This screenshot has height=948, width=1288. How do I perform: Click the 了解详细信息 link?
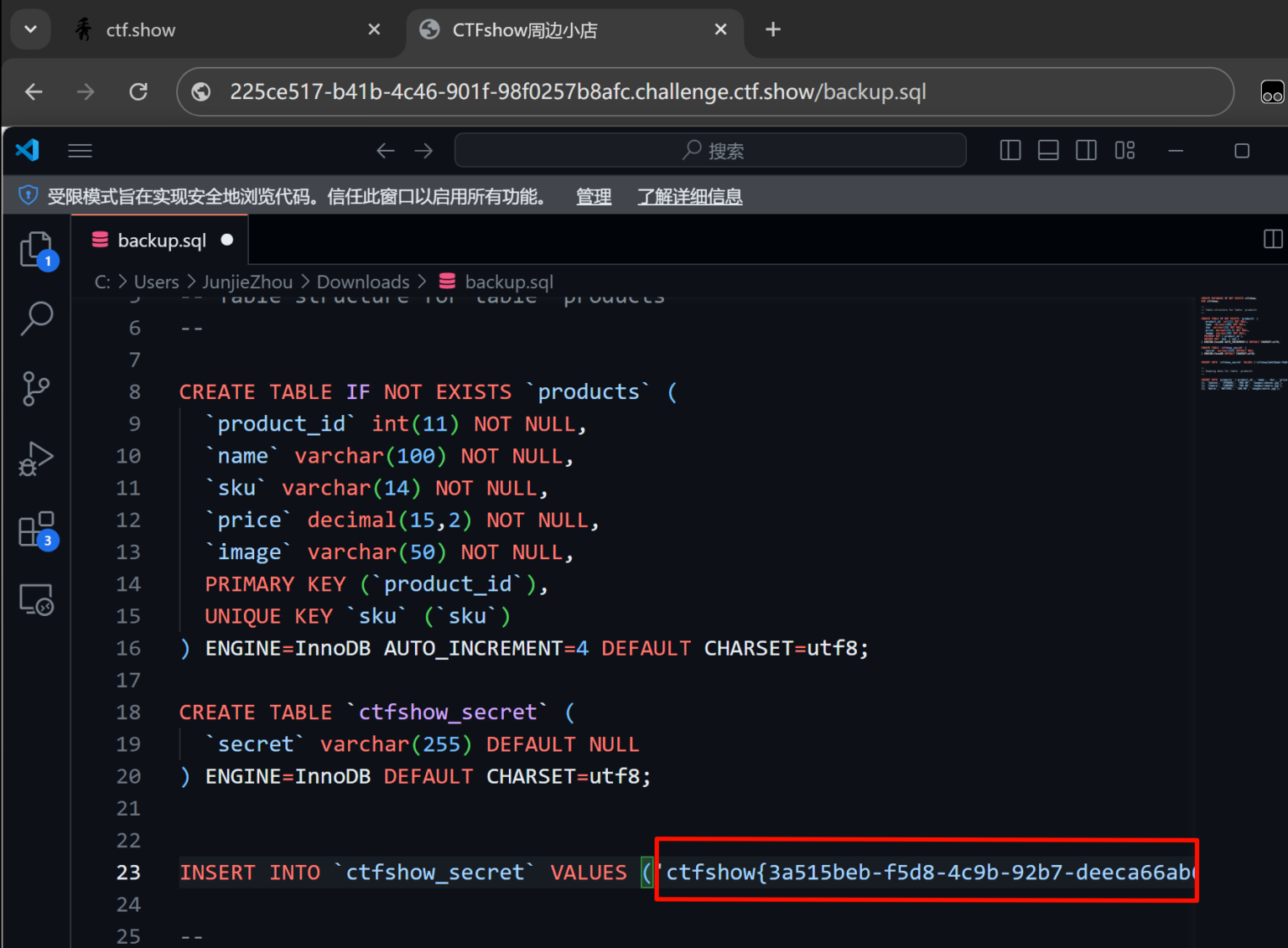[x=689, y=196]
